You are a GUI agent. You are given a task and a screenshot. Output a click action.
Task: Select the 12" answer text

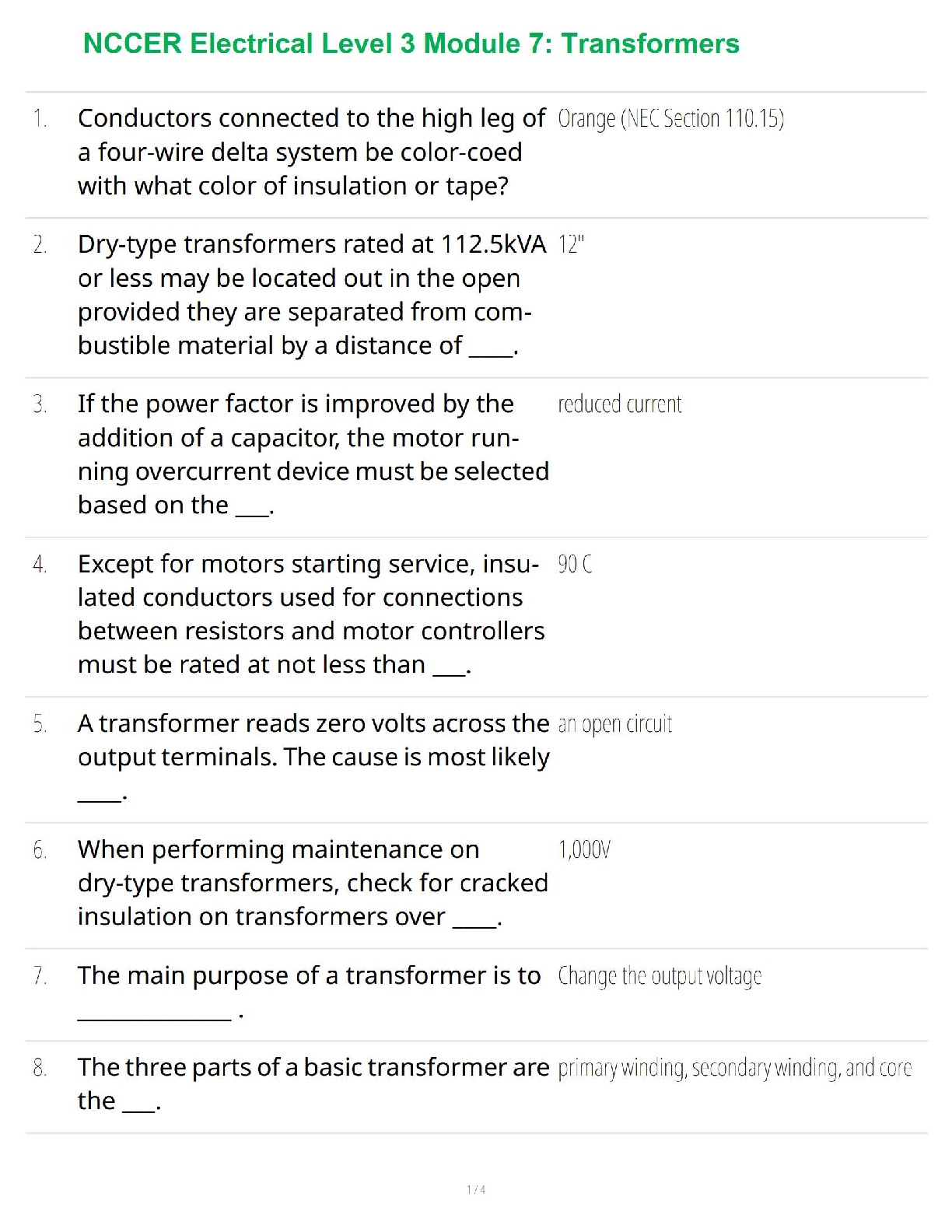pos(571,245)
